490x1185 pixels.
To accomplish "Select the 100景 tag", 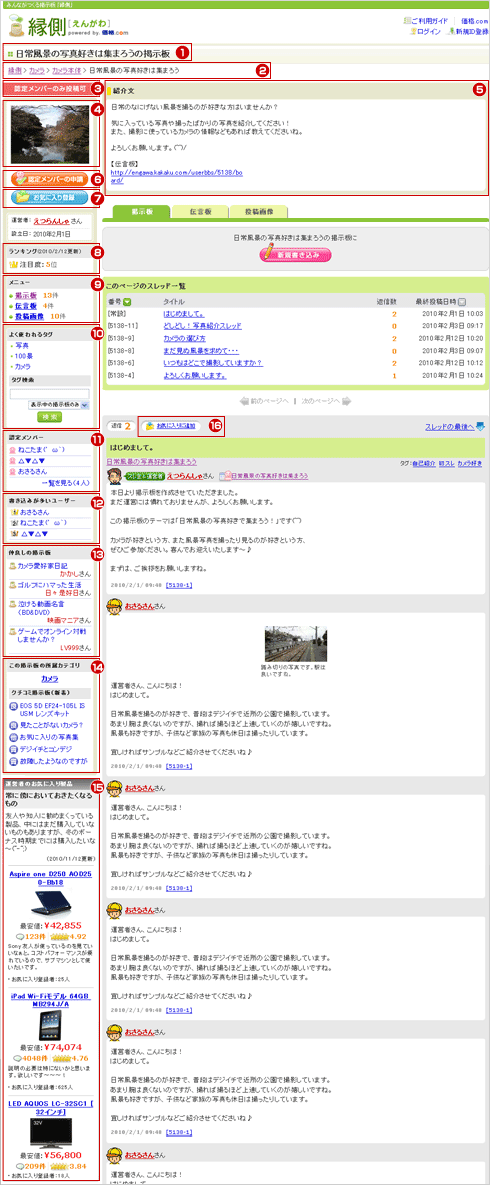I will [x=23, y=355].
